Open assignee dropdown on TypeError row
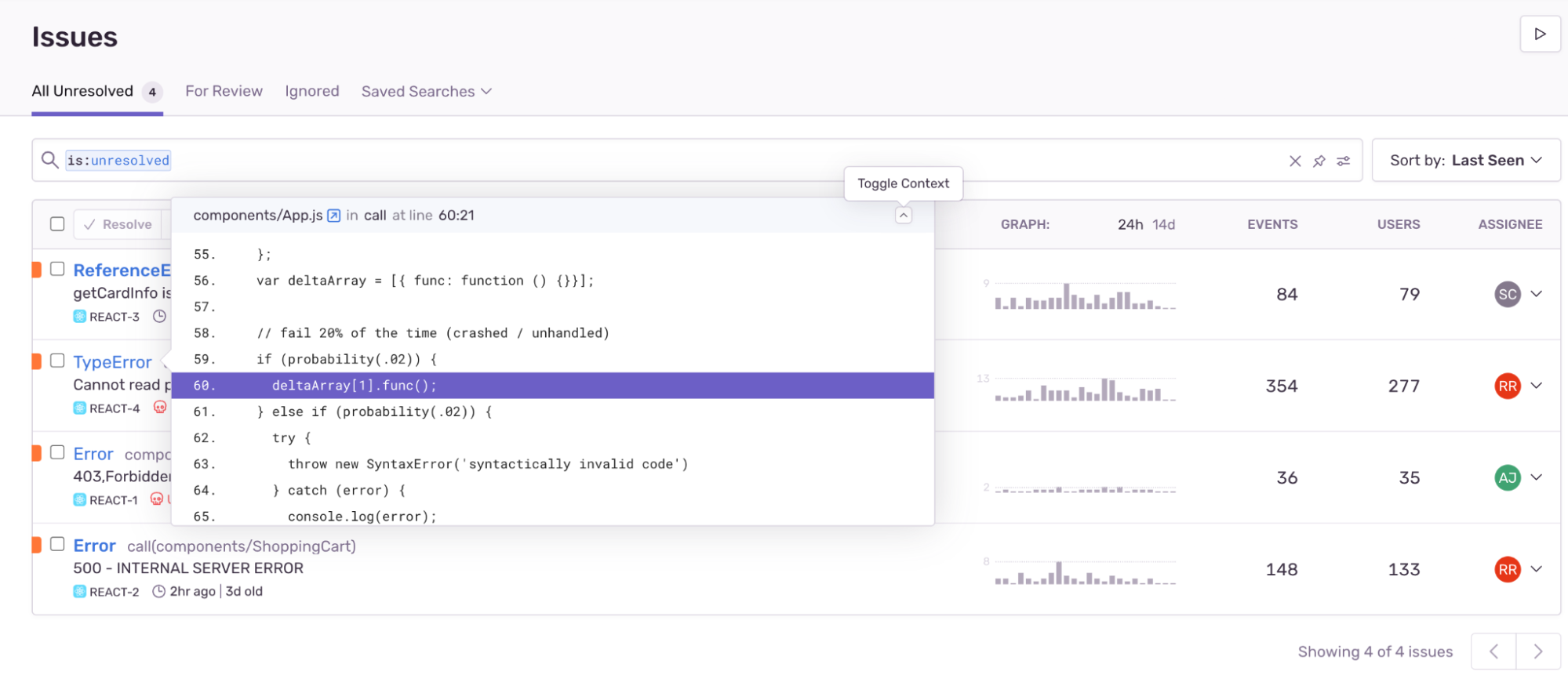 point(1536,386)
